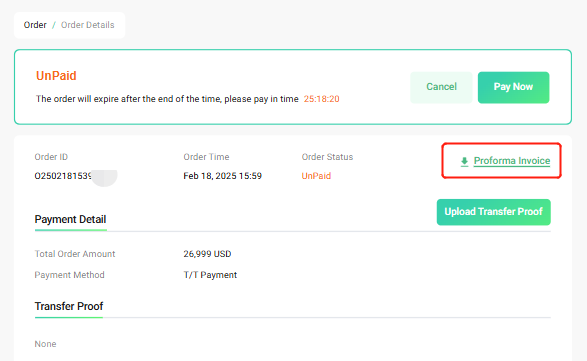Select the Order Details breadcrumb

coord(88,25)
